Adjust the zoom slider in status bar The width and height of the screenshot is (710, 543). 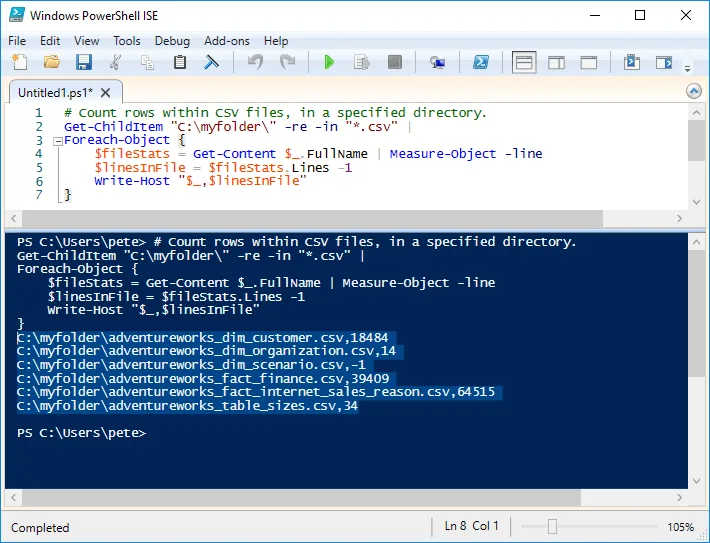click(x=552, y=527)
